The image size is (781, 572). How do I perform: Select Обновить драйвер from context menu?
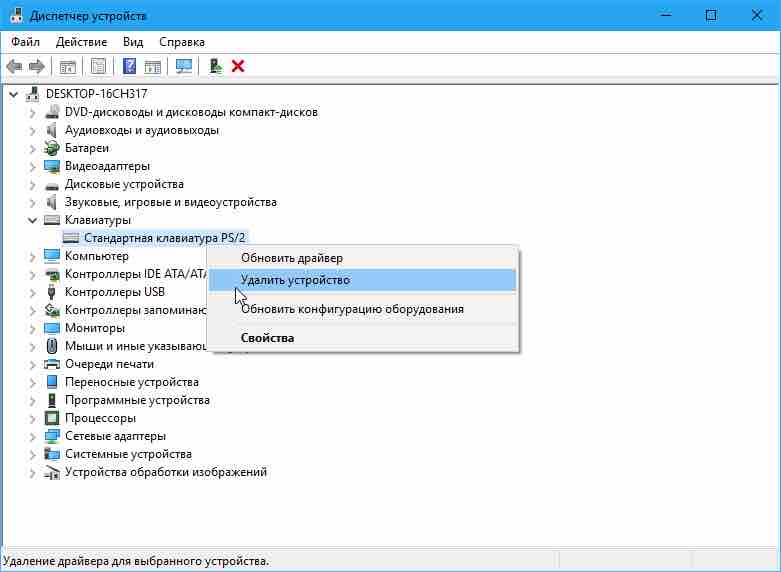(291, 258)
